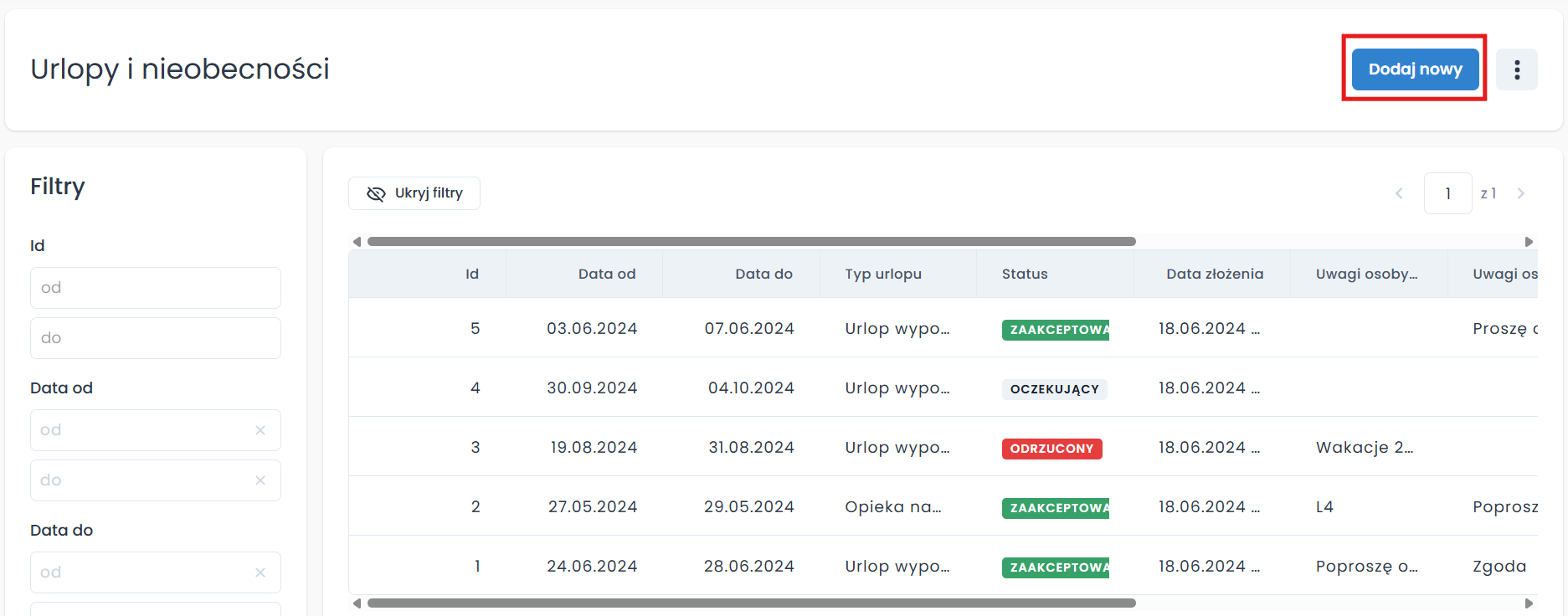Viewport: 1568px width, 616px height.
Task: Sort by the Status column header
Action: click(x=1025, y=274)
